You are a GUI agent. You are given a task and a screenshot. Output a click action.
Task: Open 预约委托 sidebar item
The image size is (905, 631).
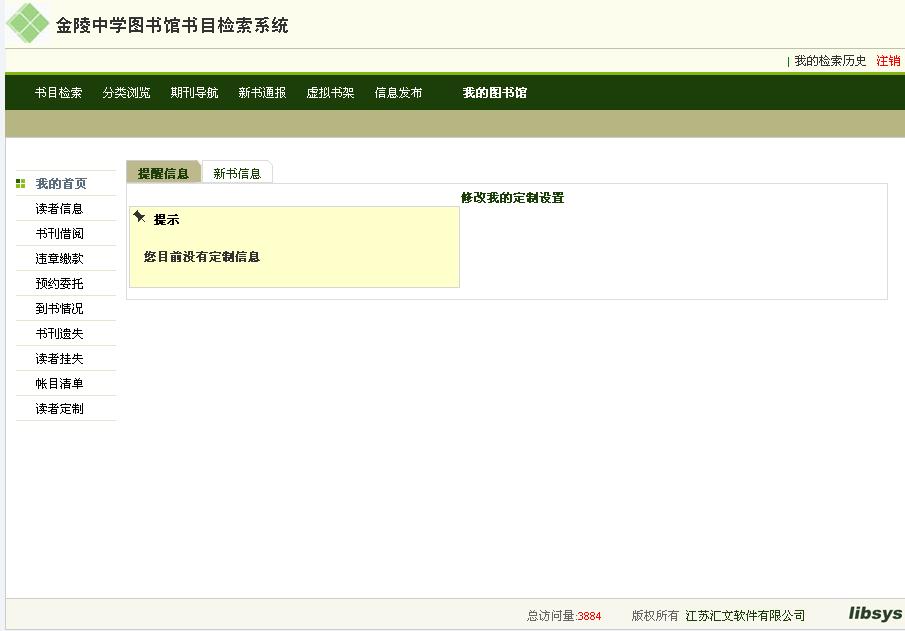pyautogui.click(x=59, y=283)
